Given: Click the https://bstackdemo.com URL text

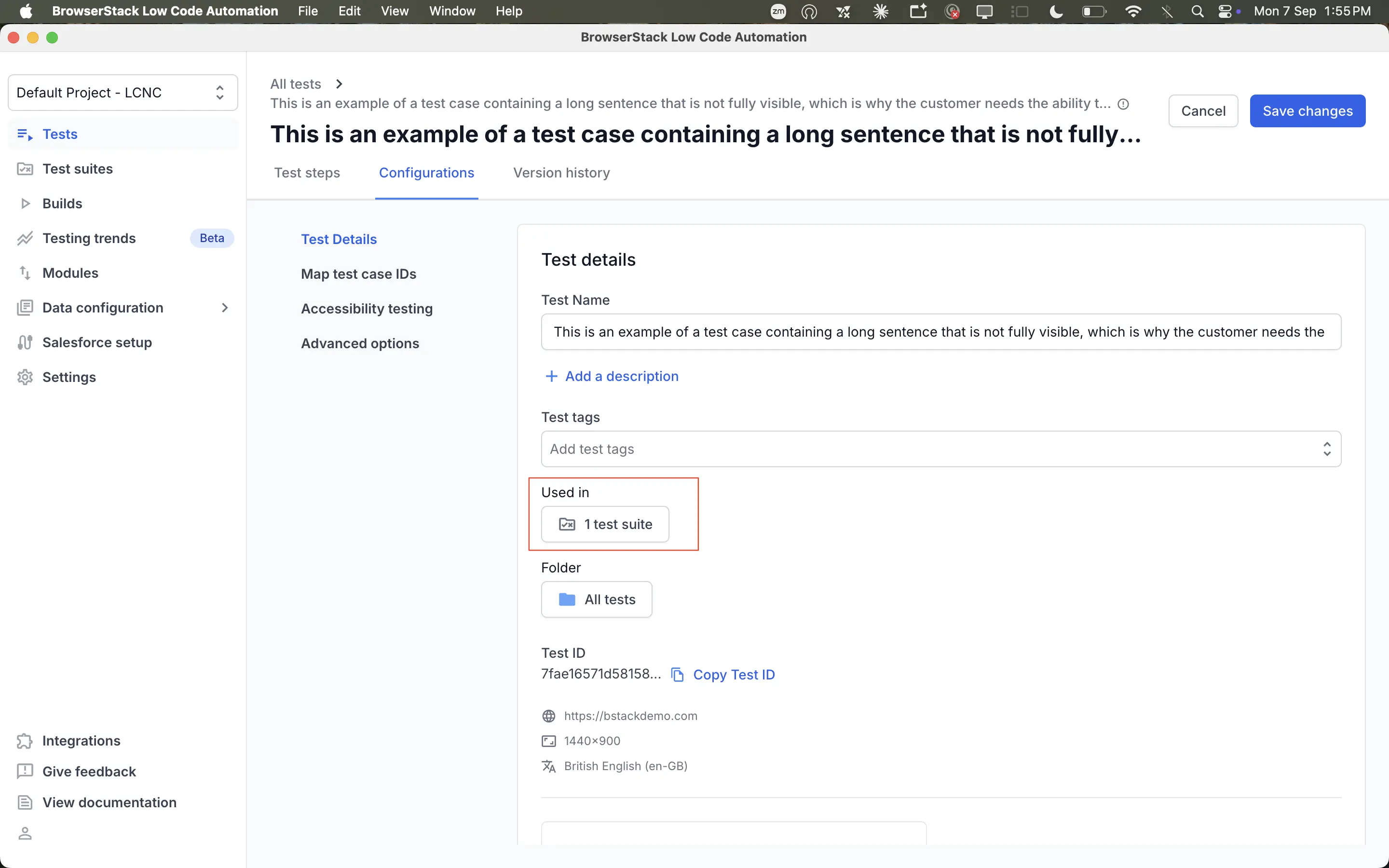Looking at the screenshot, I should tap(630, 716).
